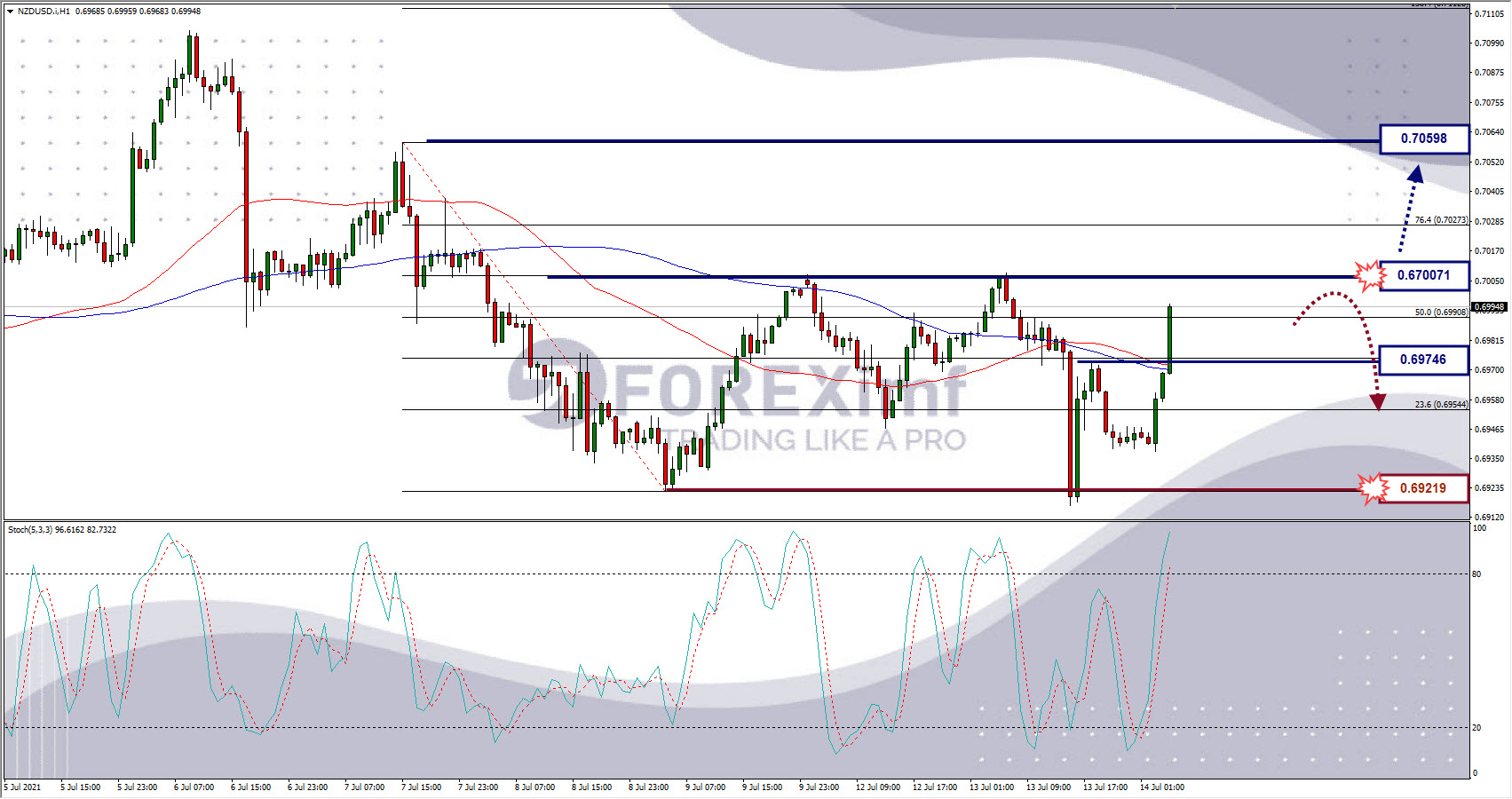Click 0.70520 on the price scale
The image size is (1512, 799).
coord(1489,162)
